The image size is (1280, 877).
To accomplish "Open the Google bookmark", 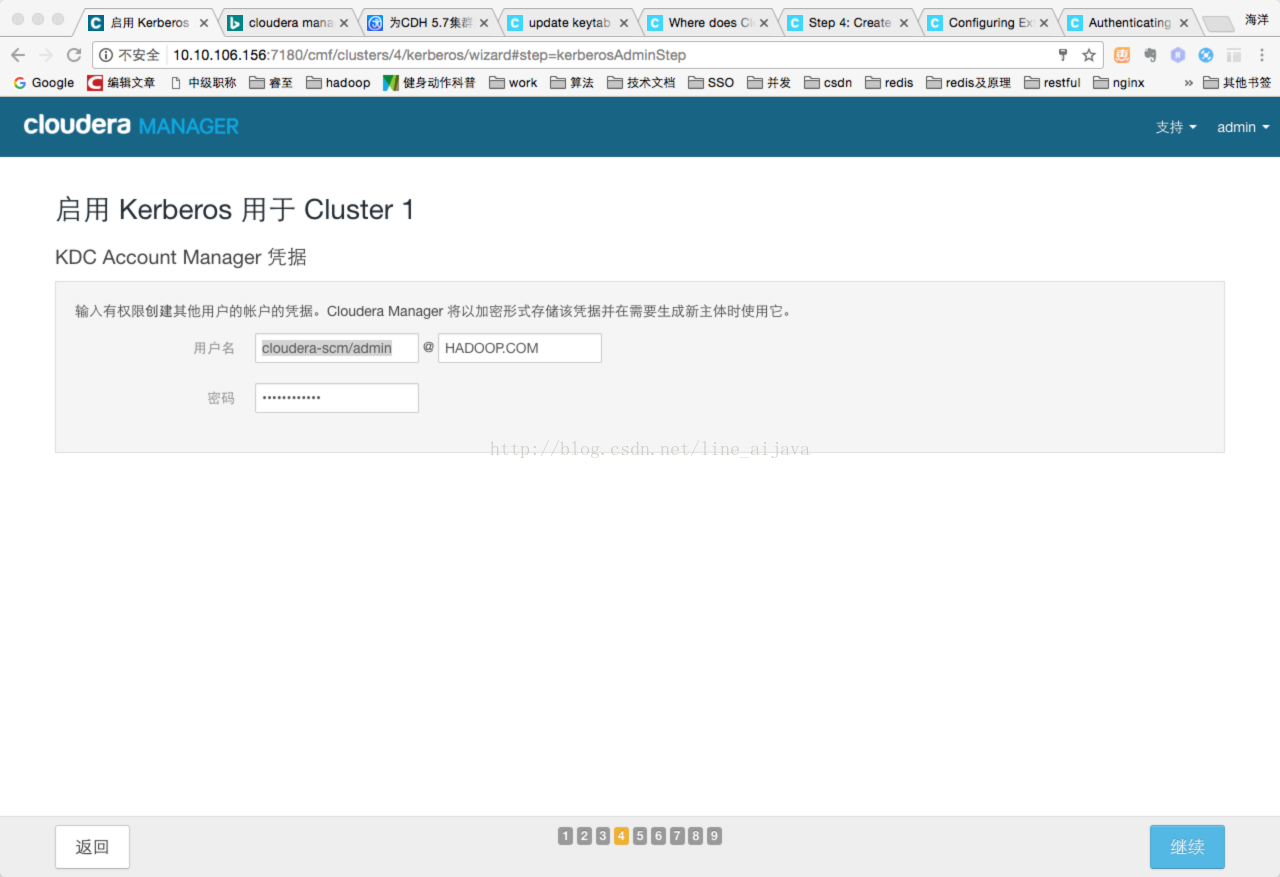I will (44, 83).
